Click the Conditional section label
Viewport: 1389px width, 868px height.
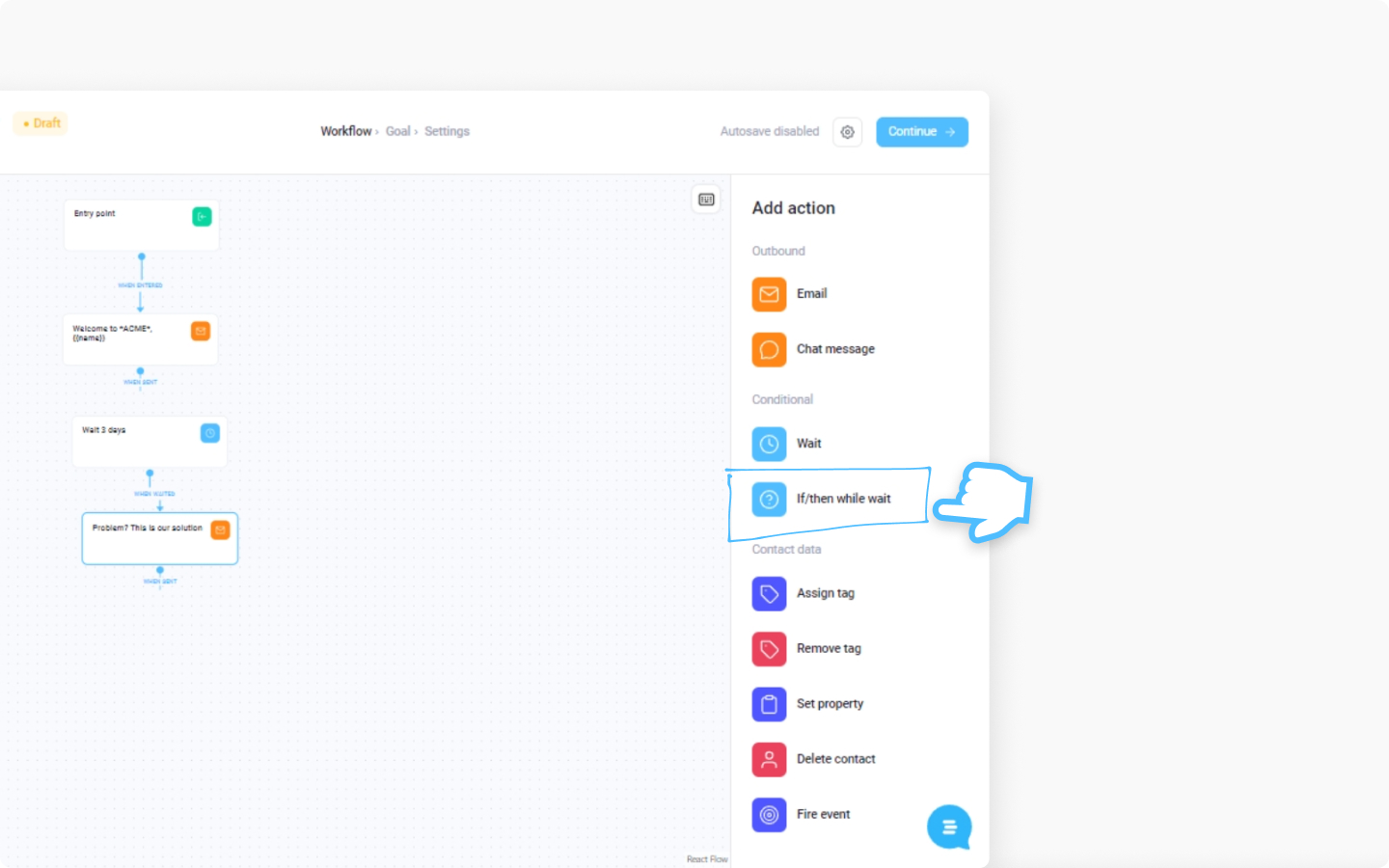[782, 399]
